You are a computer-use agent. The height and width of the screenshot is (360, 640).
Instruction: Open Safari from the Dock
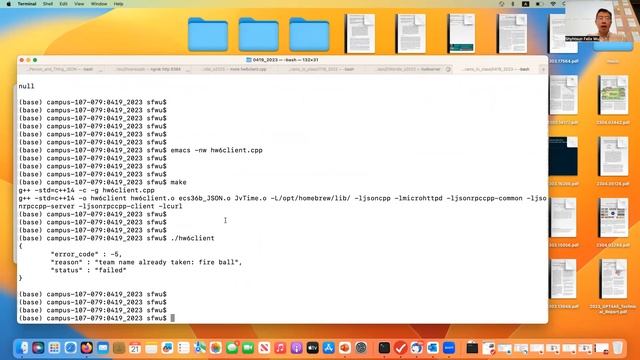[70, 348]
